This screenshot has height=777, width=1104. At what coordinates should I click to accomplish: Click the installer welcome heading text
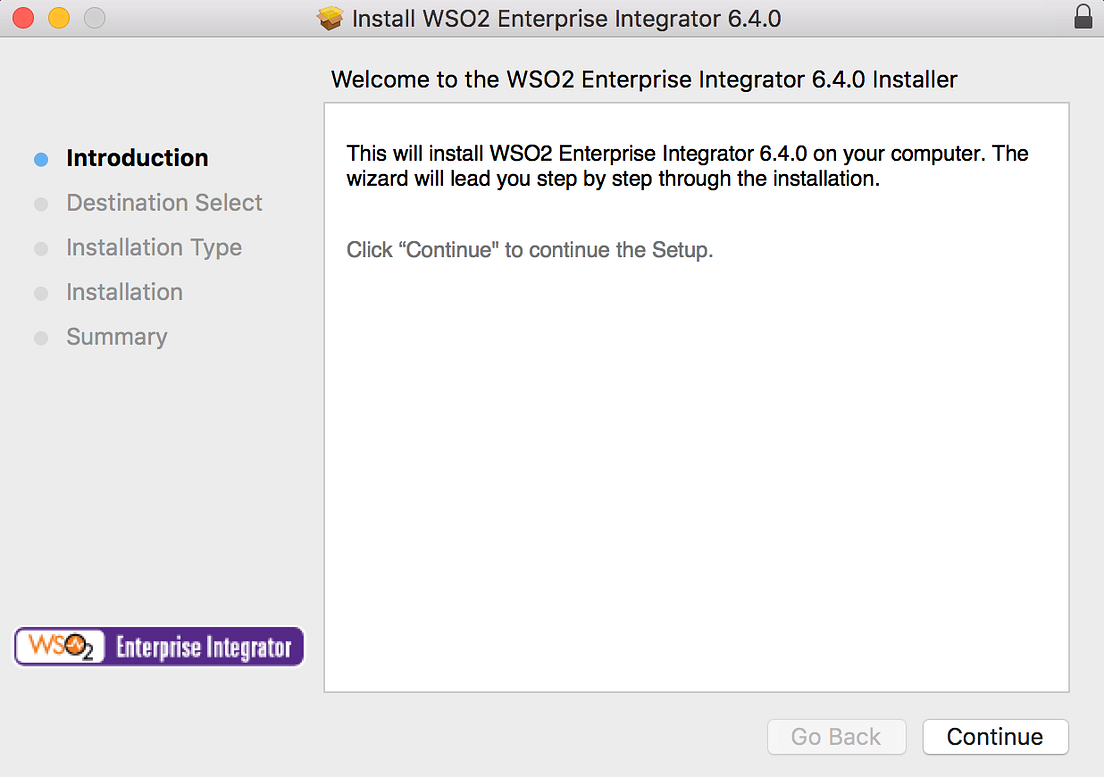coord(644,80)
